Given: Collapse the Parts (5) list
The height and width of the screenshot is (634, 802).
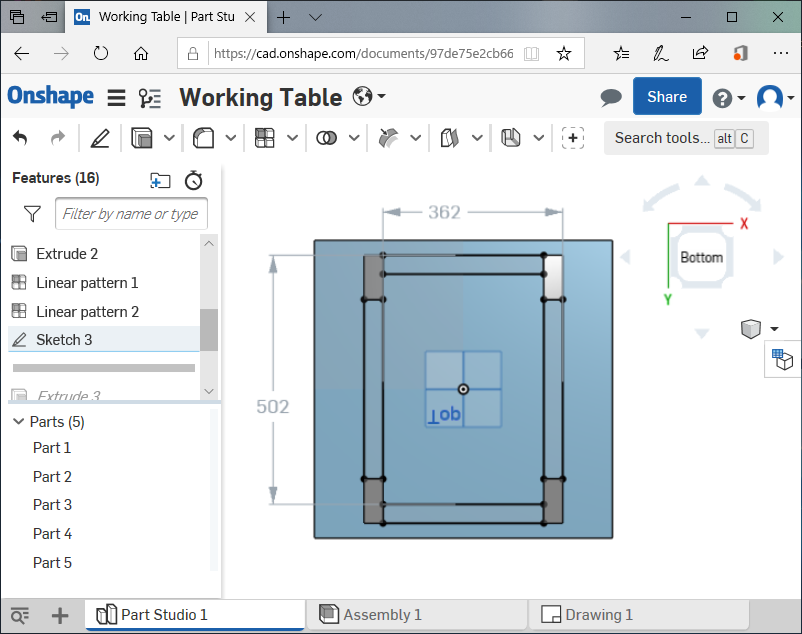Looking at the screenshot, I should pyautogui.click(x=18, y=421).
